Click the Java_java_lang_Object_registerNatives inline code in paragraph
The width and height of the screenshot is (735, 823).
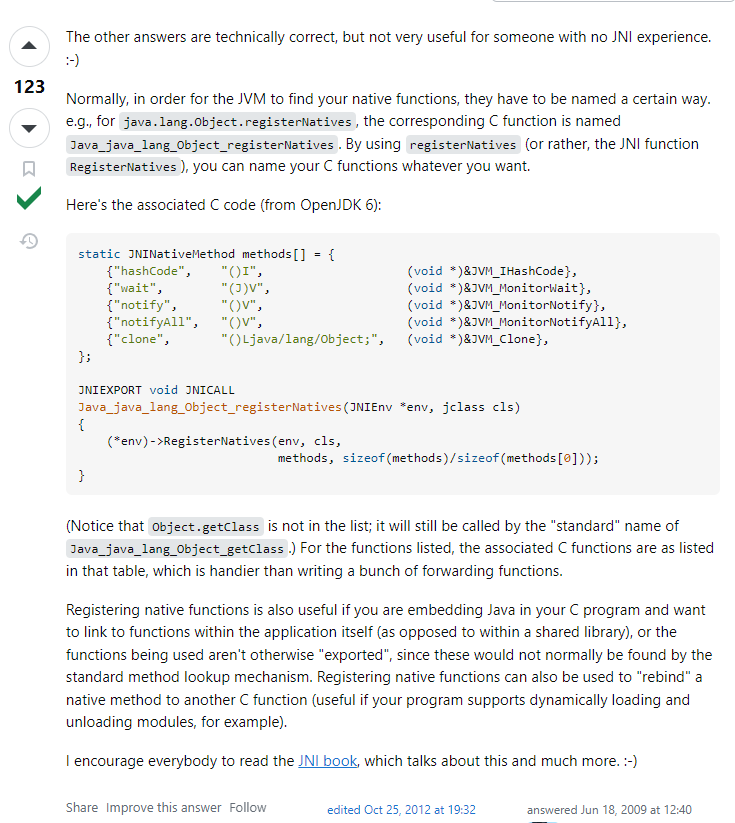point(203,145)
